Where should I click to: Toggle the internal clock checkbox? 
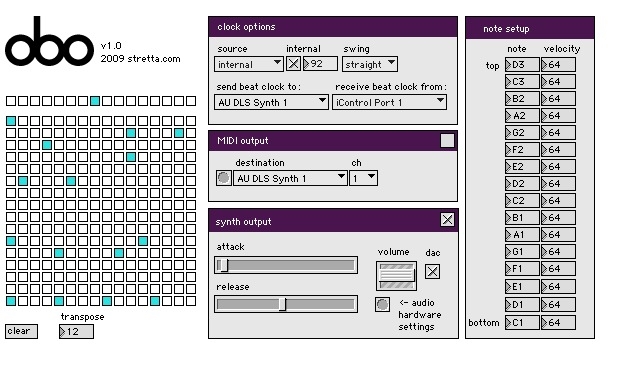(293, 64)
